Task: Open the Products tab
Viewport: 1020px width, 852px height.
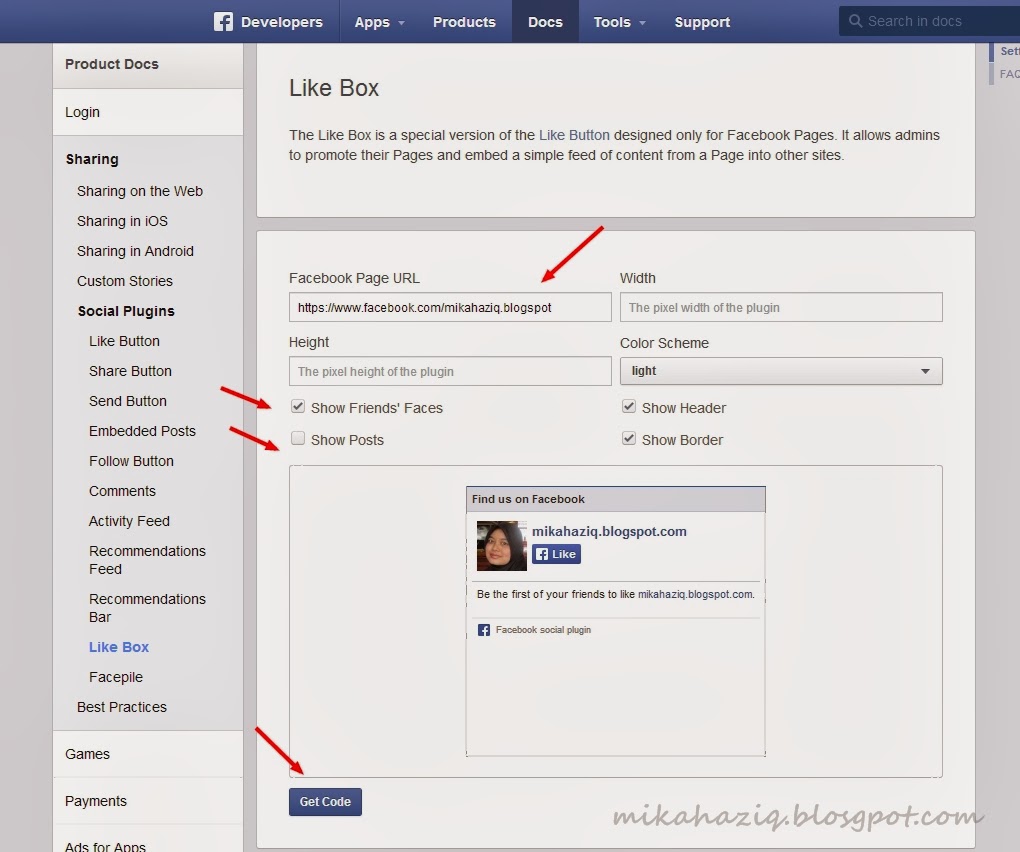Action: tap(464, 21)
